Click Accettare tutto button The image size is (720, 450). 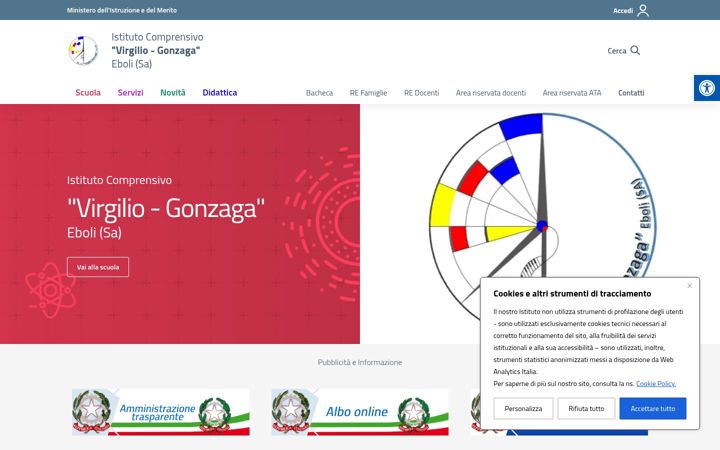click(652, 408)
